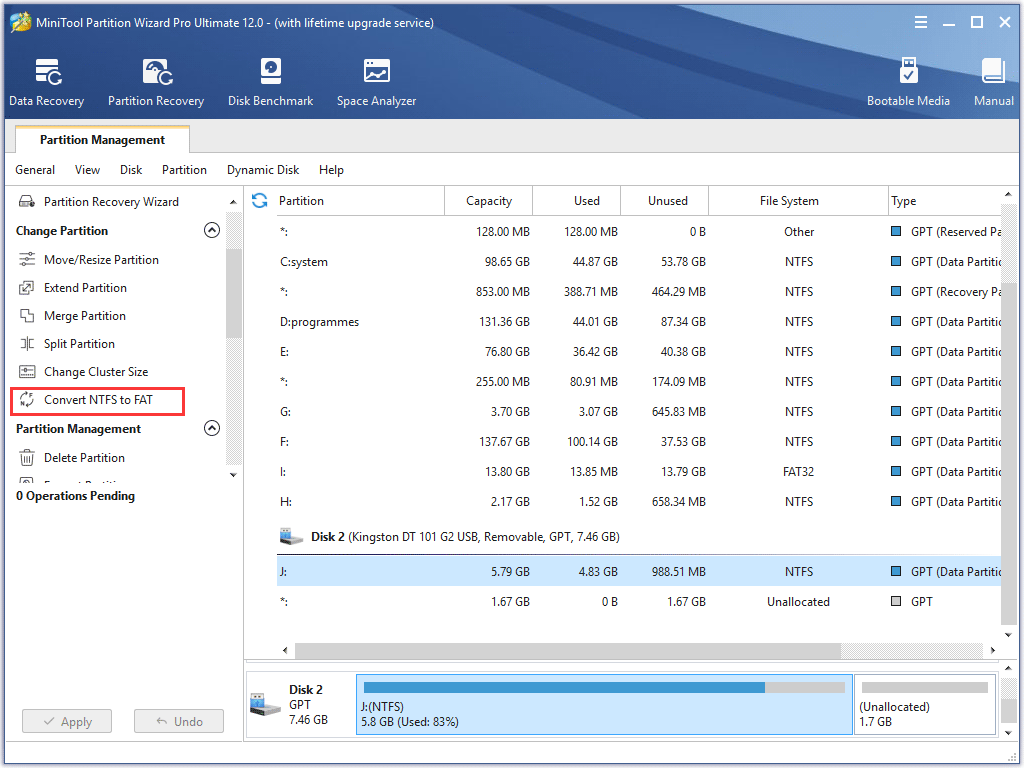This screenshot has width=1024, height=768.
Task: Click the sidebar scroll up arrow
Action: pyautogui.click(x=233, y=202)
